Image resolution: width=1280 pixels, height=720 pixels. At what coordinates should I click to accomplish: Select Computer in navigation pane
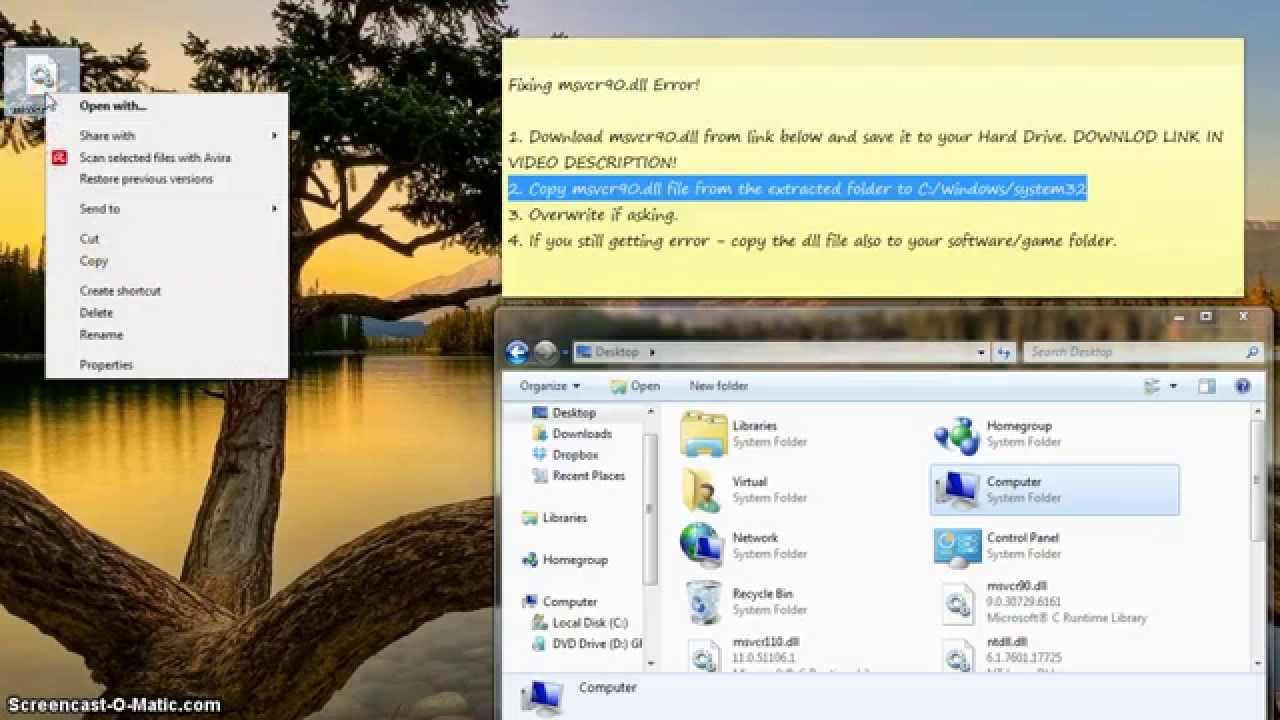point(569,602)
